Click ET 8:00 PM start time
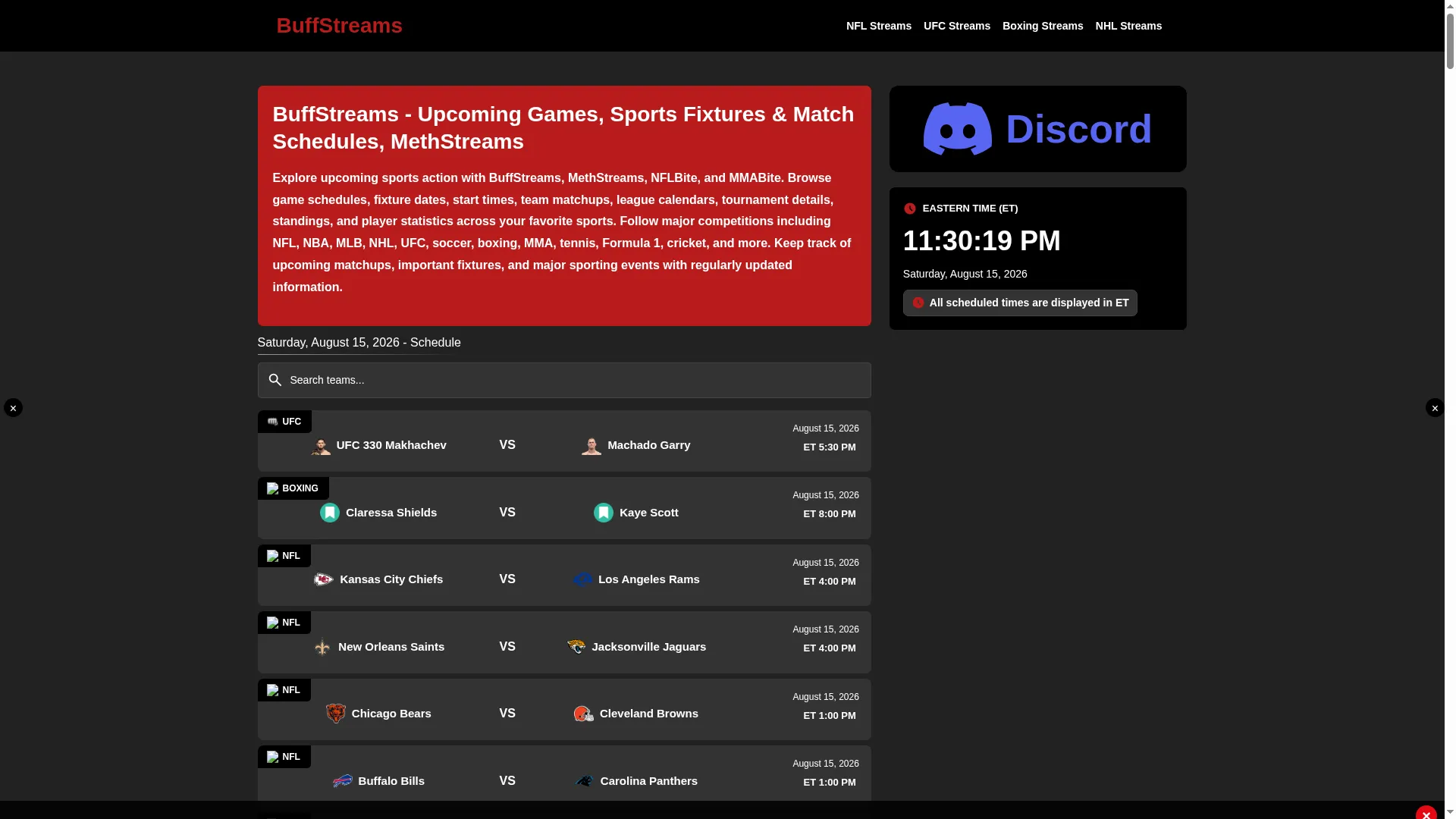Screen dimensions: 1456x819 point(830,514)
